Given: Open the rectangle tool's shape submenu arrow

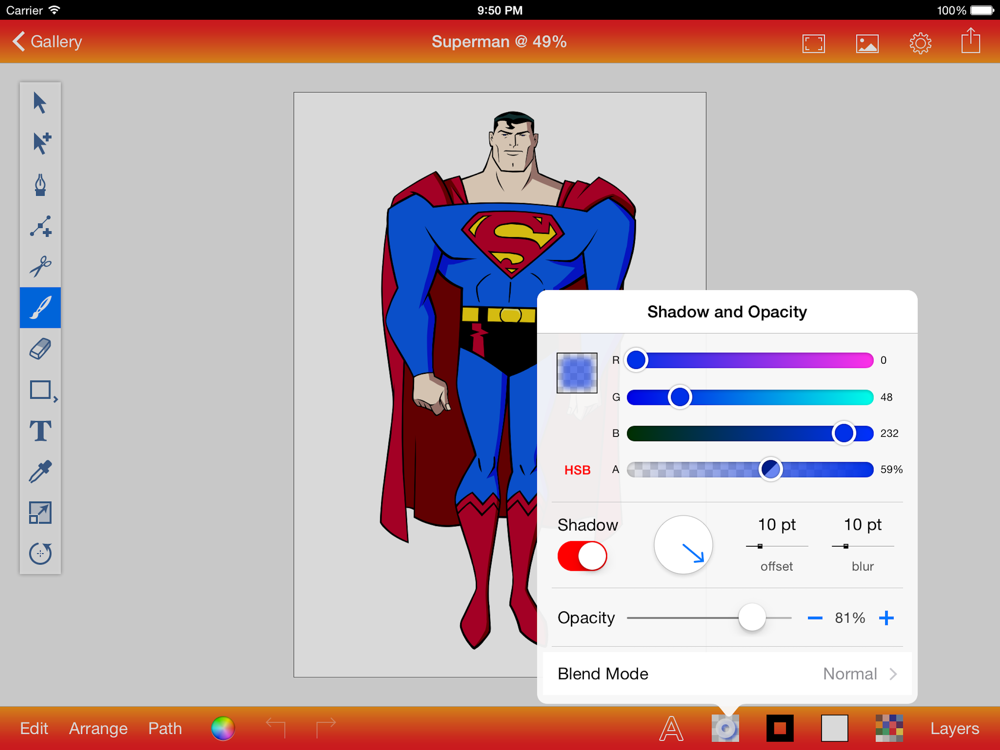Looking at the screenshot, I should tap(55, 399).
